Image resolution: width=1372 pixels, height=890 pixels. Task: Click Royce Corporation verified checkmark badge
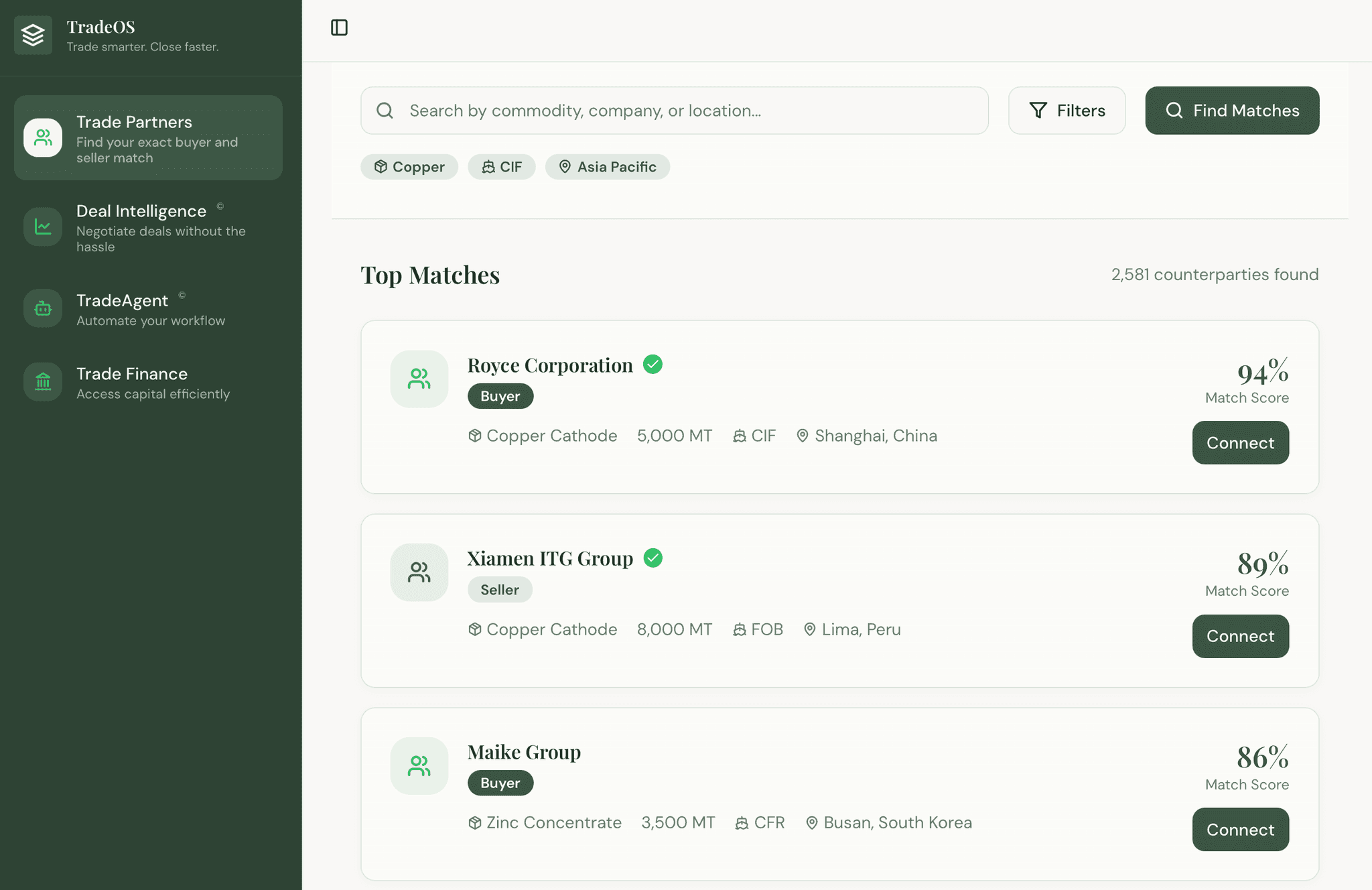pos(653,365)
